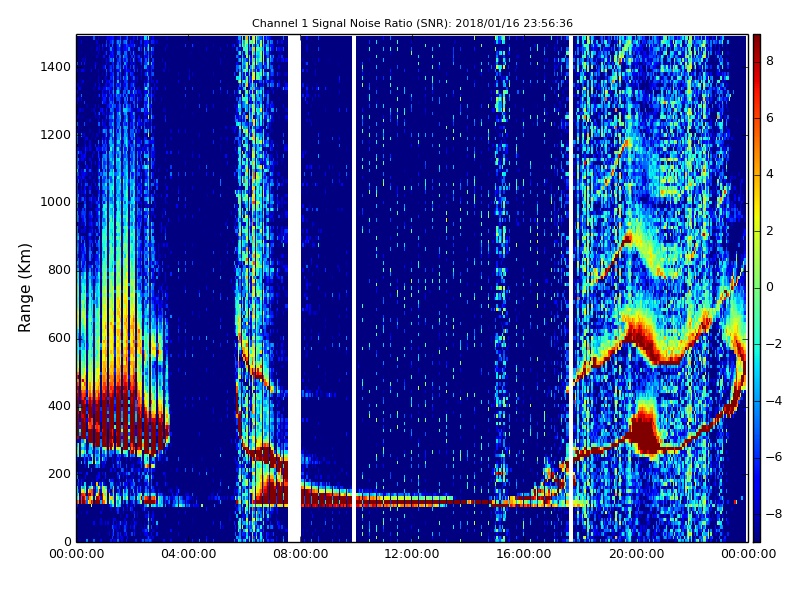Screen dimensions: 800x600
Task: Click the 800 range tick label
Action: 59,270
